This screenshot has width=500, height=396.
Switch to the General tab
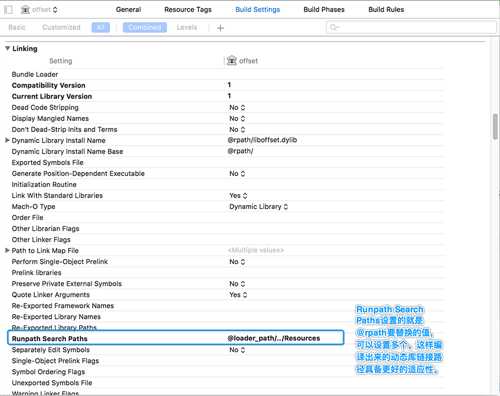point(128,10)
